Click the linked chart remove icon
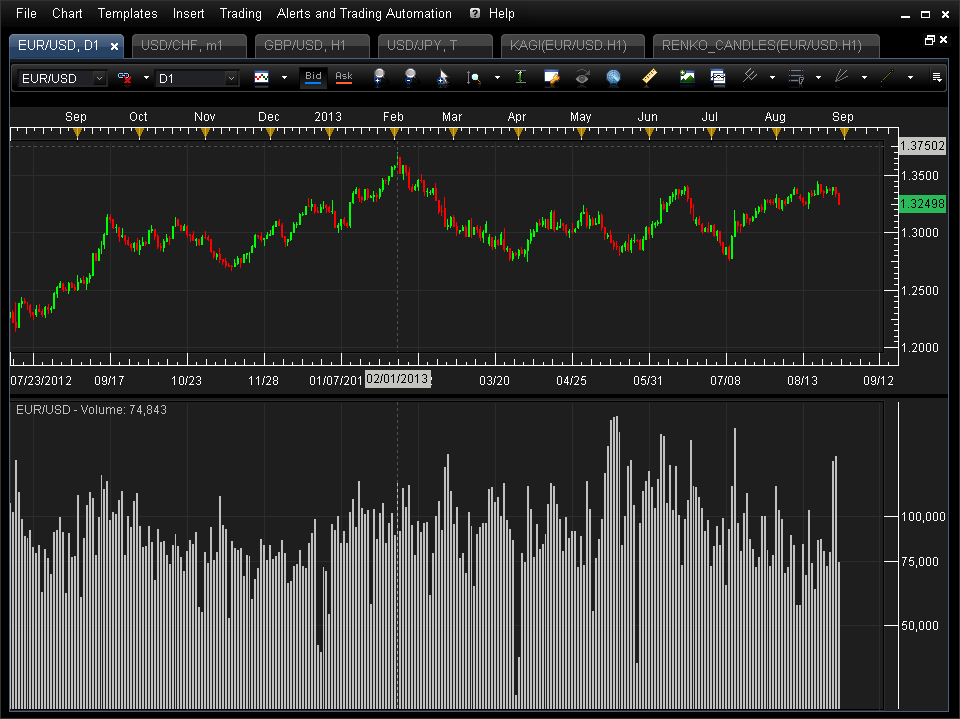The image size is (960, 719). pos(124,78)
